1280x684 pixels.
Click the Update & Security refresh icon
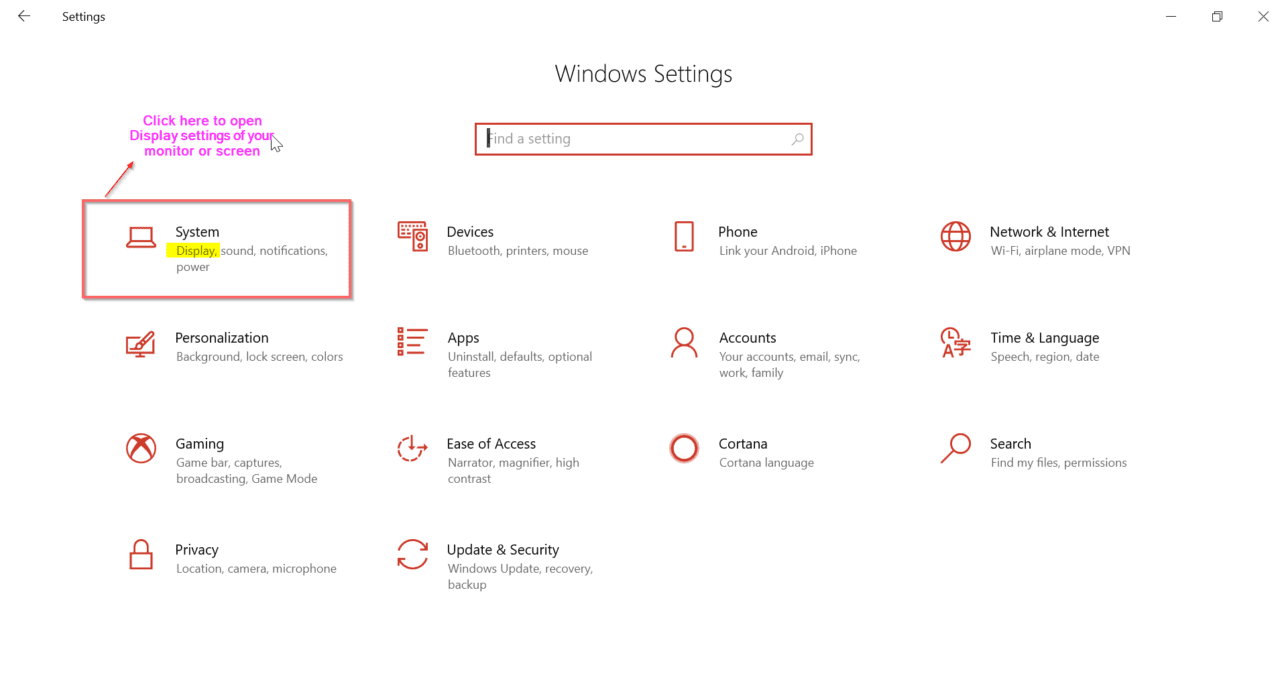pyautogui.click(x=412, y=556)
